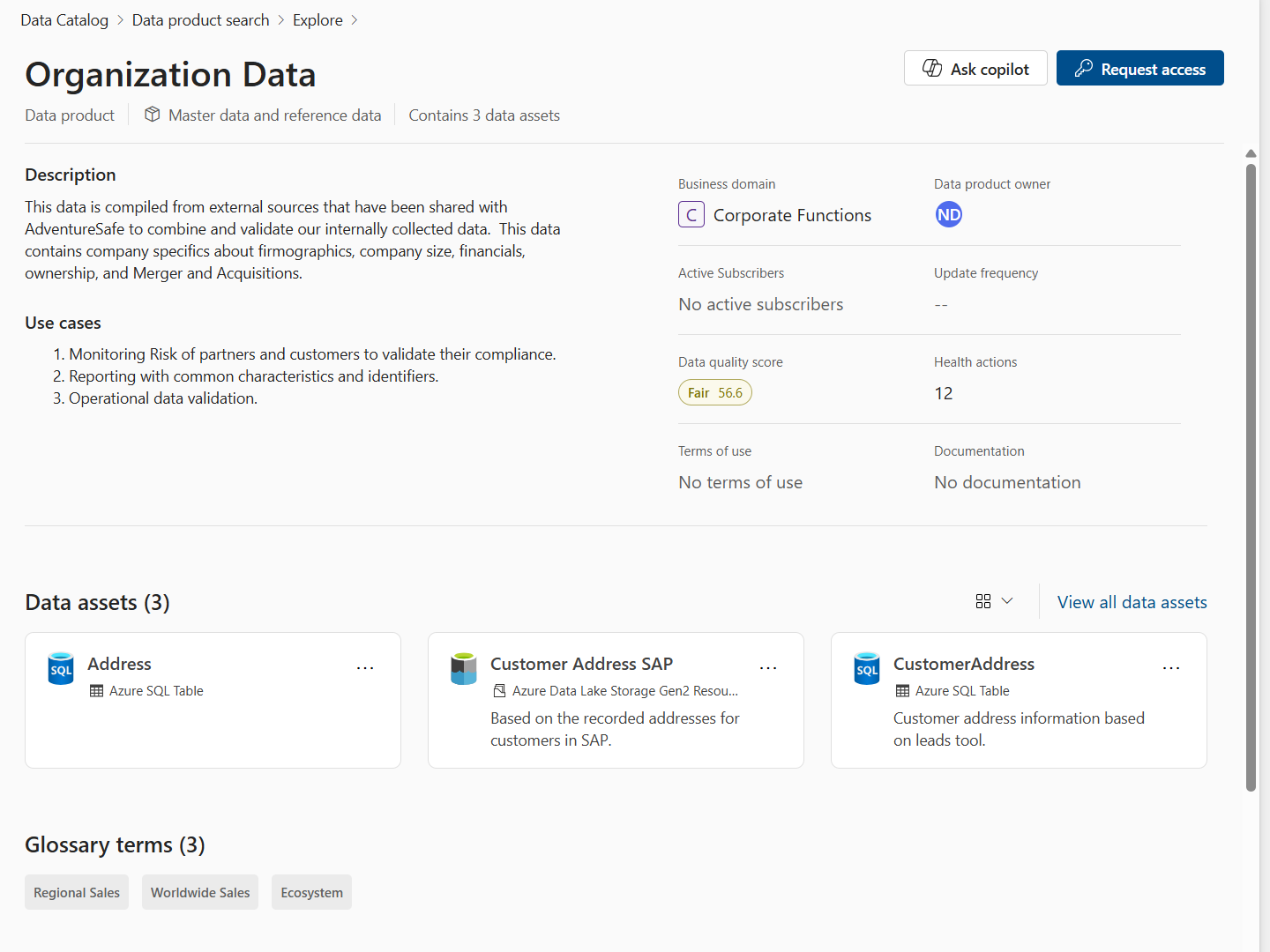Go to Data product search breadcrumb
This screenshot has height=952, width=1270.
[200, 20]
